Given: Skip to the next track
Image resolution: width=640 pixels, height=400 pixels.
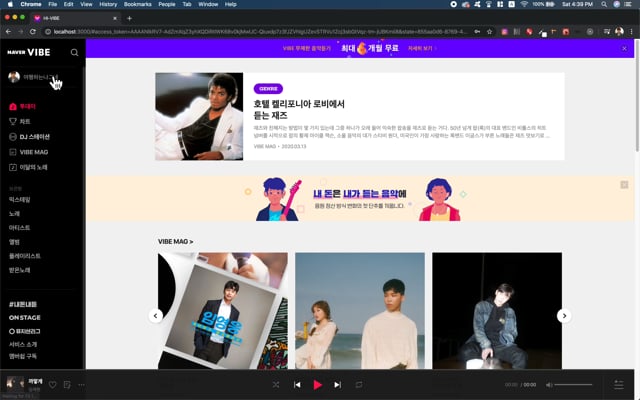Looking at the screenshot, I should pos(338,384).
